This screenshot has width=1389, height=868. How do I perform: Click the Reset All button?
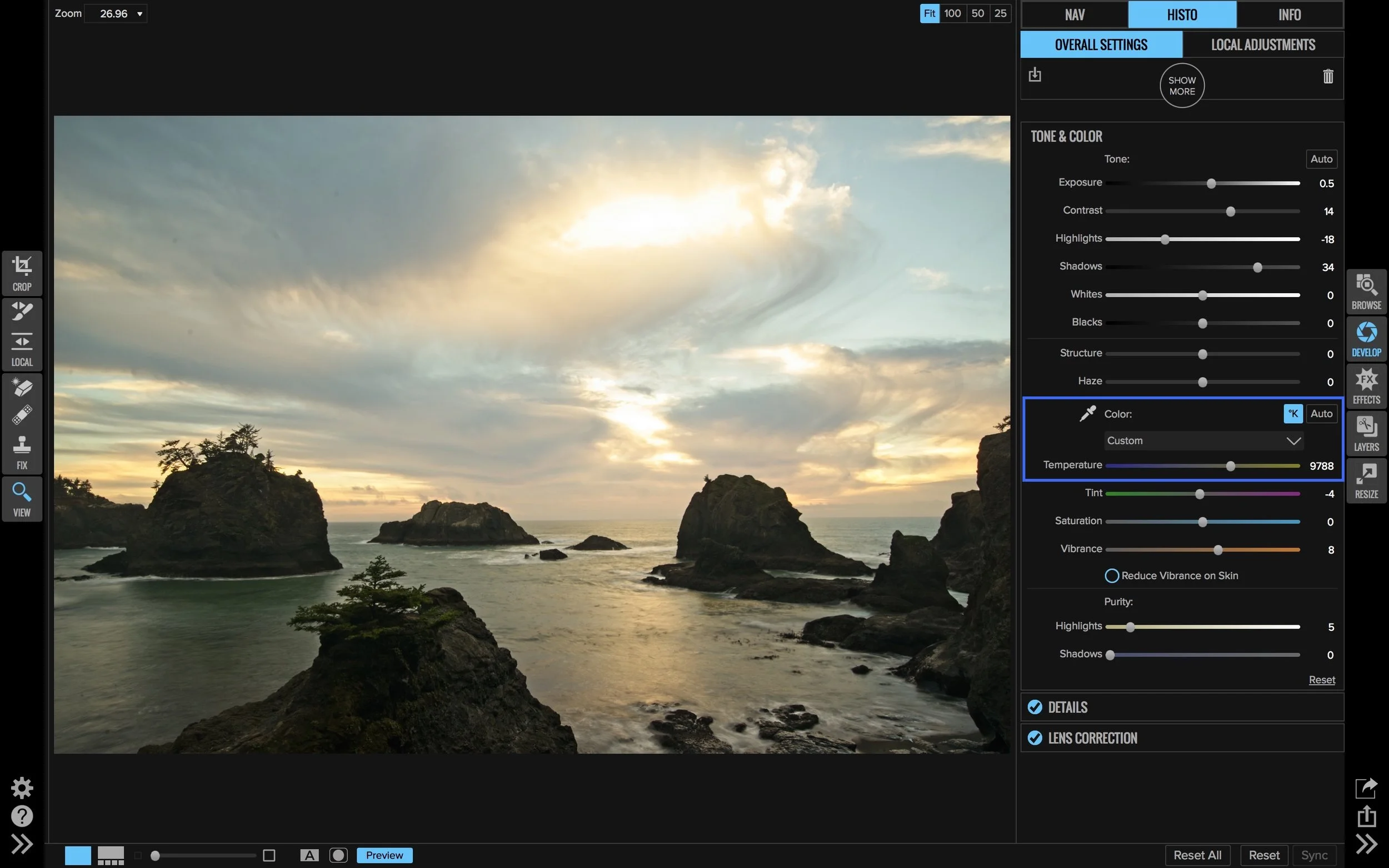(1197, 855)
